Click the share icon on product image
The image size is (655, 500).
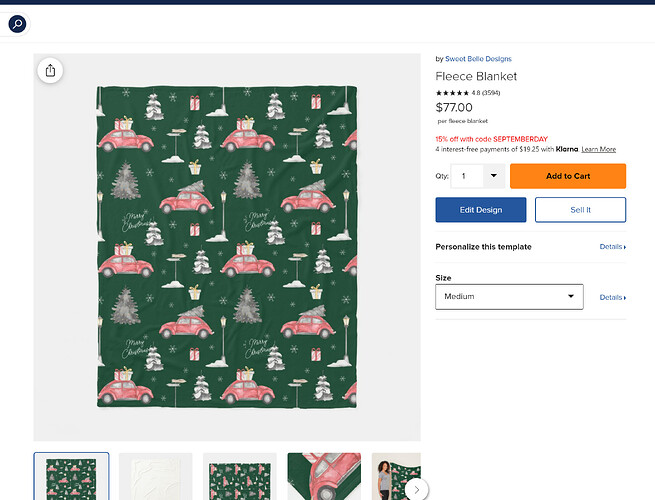(50, 70)
